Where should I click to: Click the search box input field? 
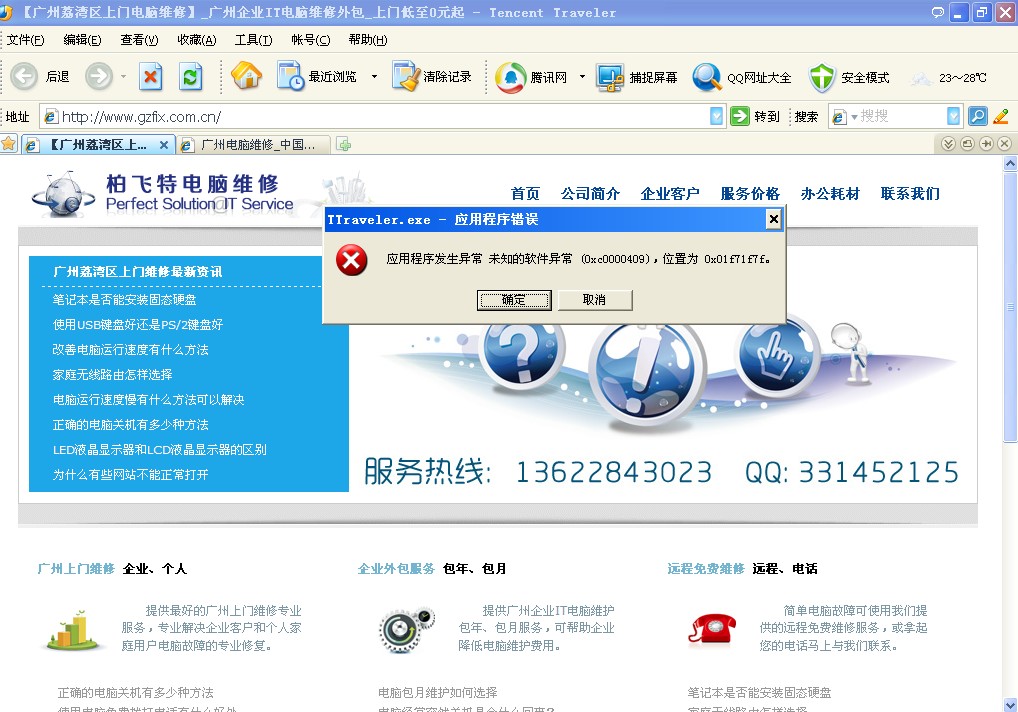coord(901,117)
